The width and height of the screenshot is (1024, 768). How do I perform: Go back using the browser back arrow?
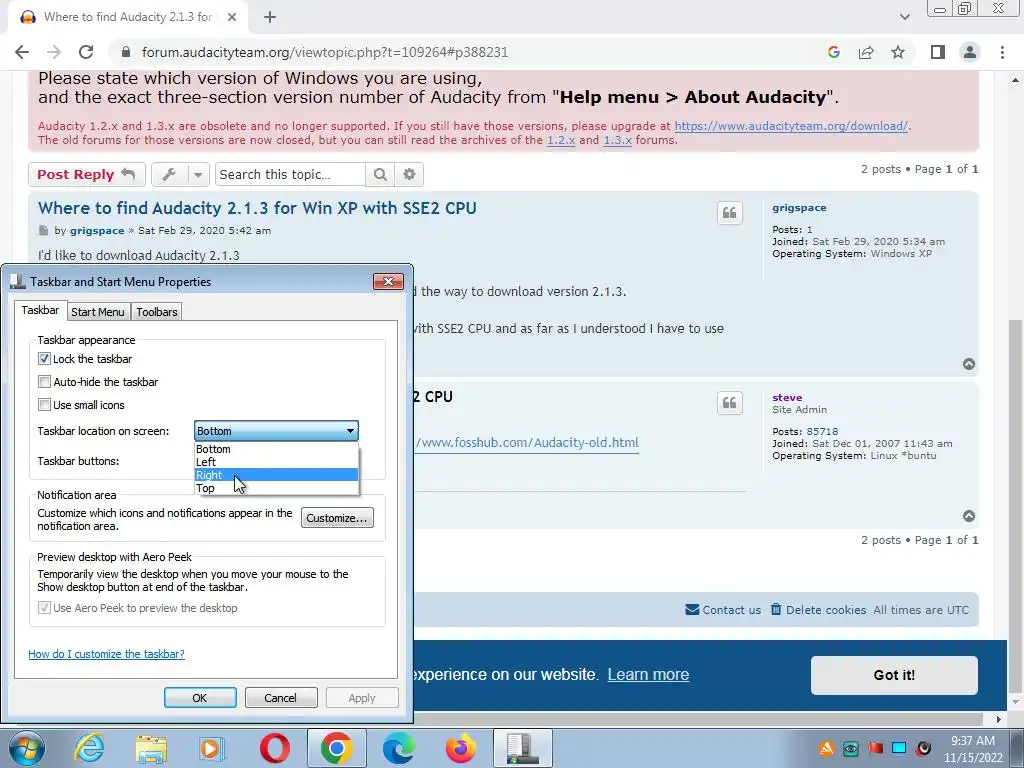pos(22,52)
